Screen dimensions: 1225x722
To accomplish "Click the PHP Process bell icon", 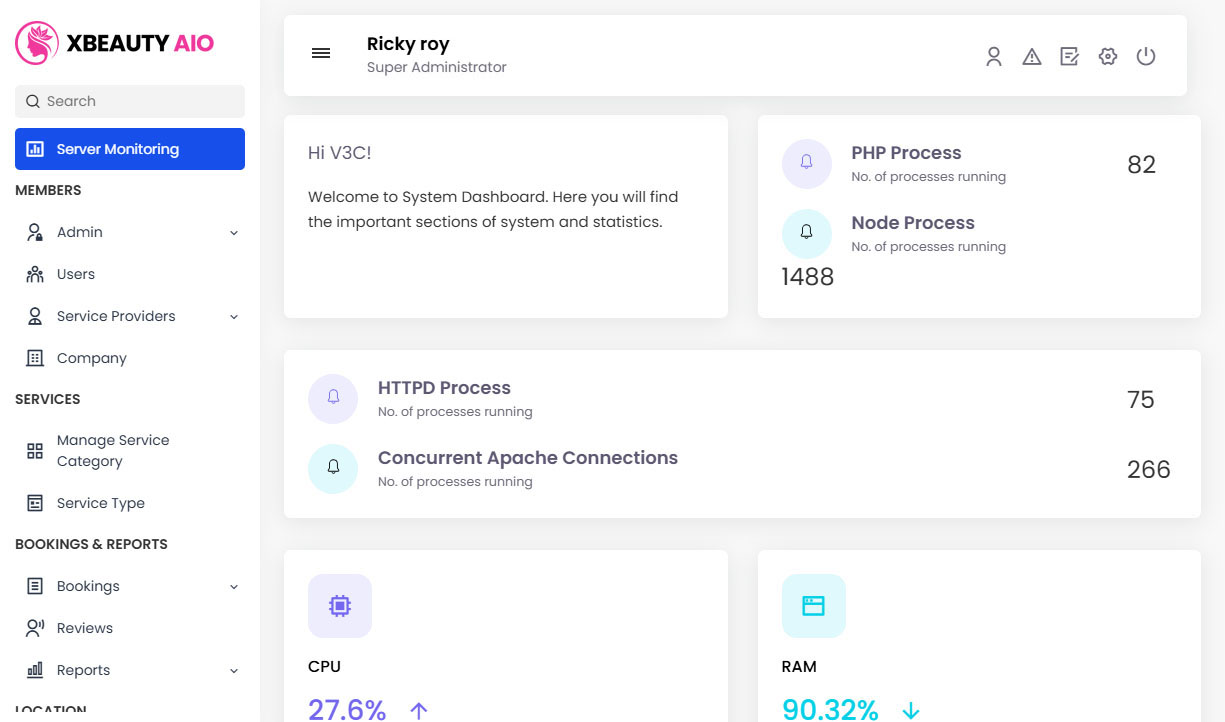I will point(806,163).
